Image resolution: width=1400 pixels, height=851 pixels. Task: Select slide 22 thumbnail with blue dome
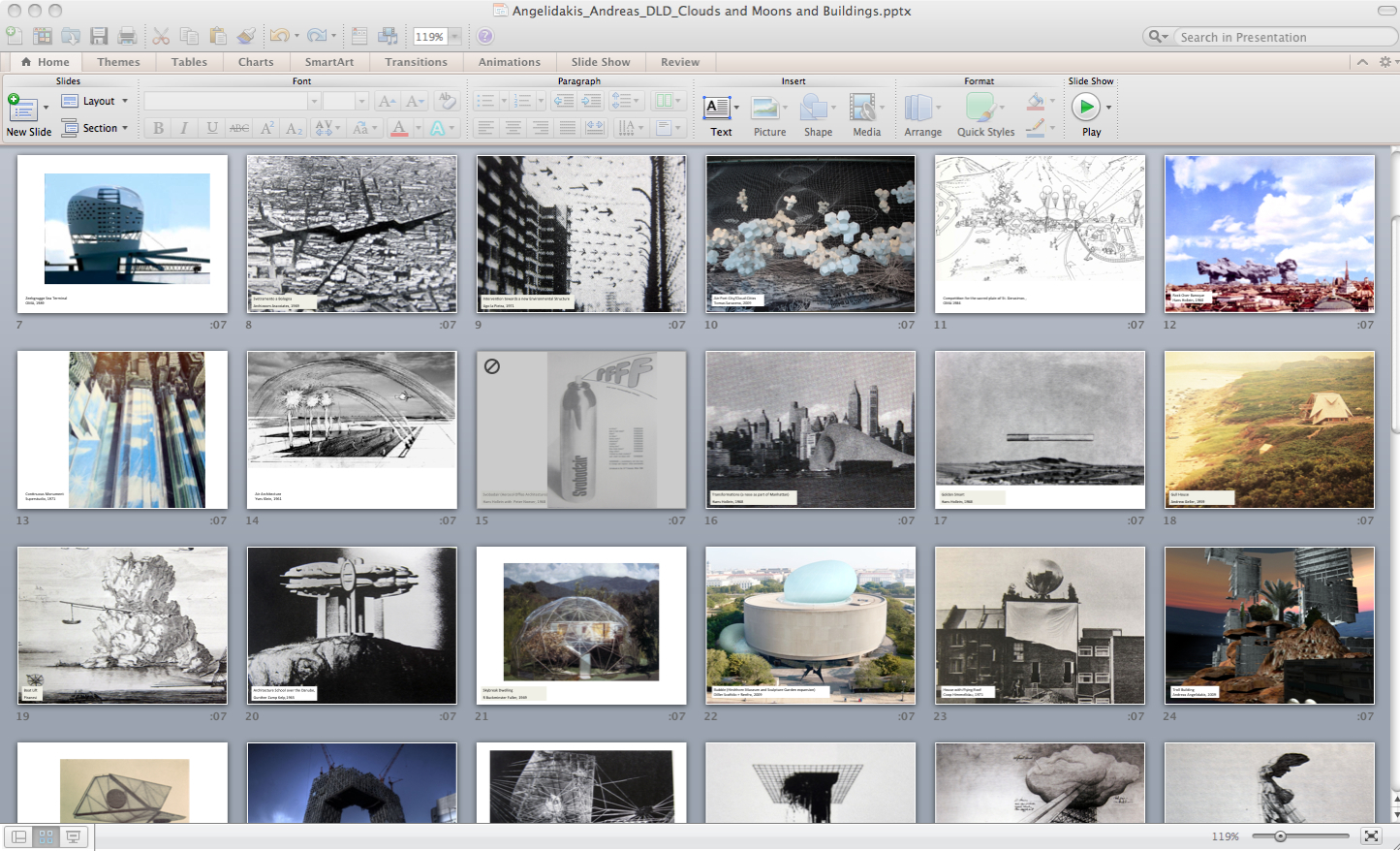(810, 625)
